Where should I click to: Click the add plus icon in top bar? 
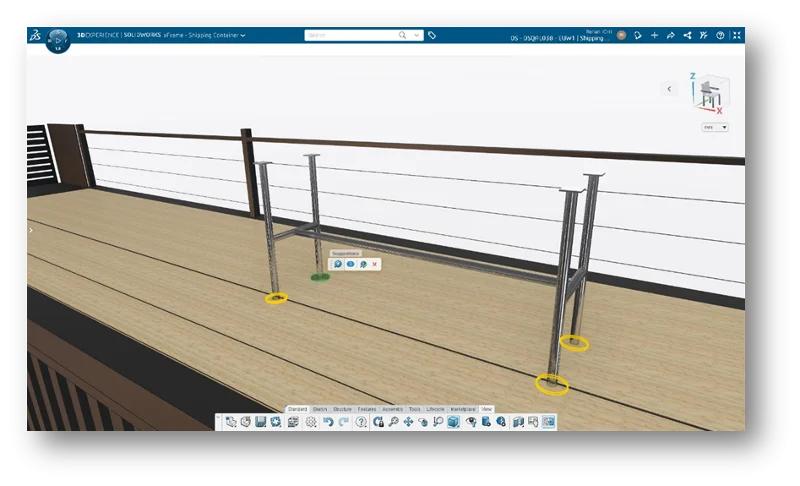pos(654,35)
